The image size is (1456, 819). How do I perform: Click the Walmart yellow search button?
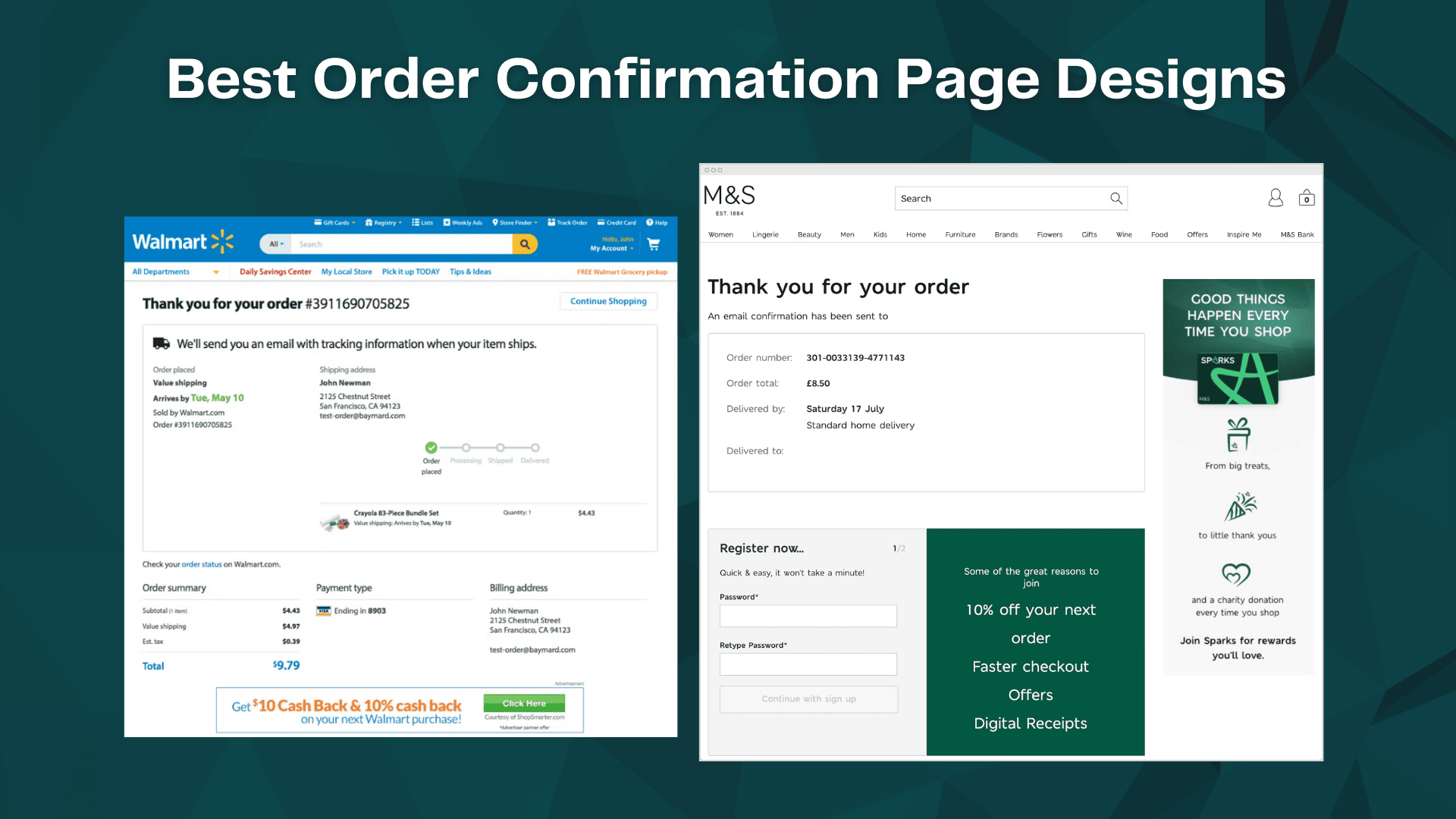(x=524, y=244)
